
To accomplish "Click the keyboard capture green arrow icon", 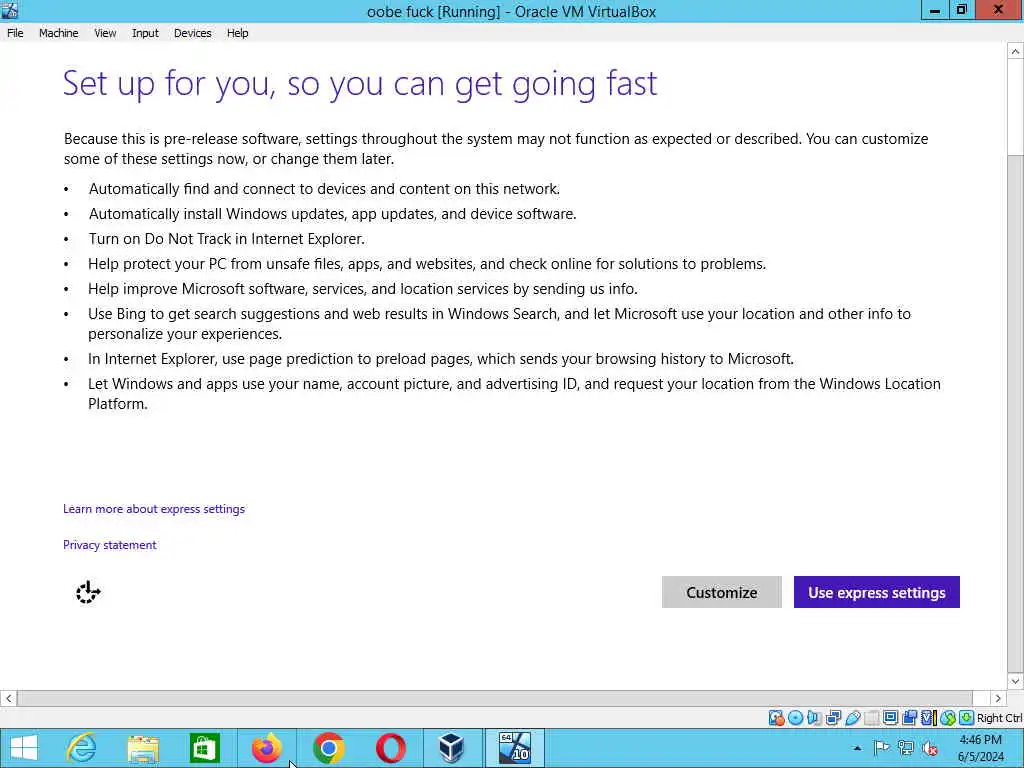I will coord(967,718).
